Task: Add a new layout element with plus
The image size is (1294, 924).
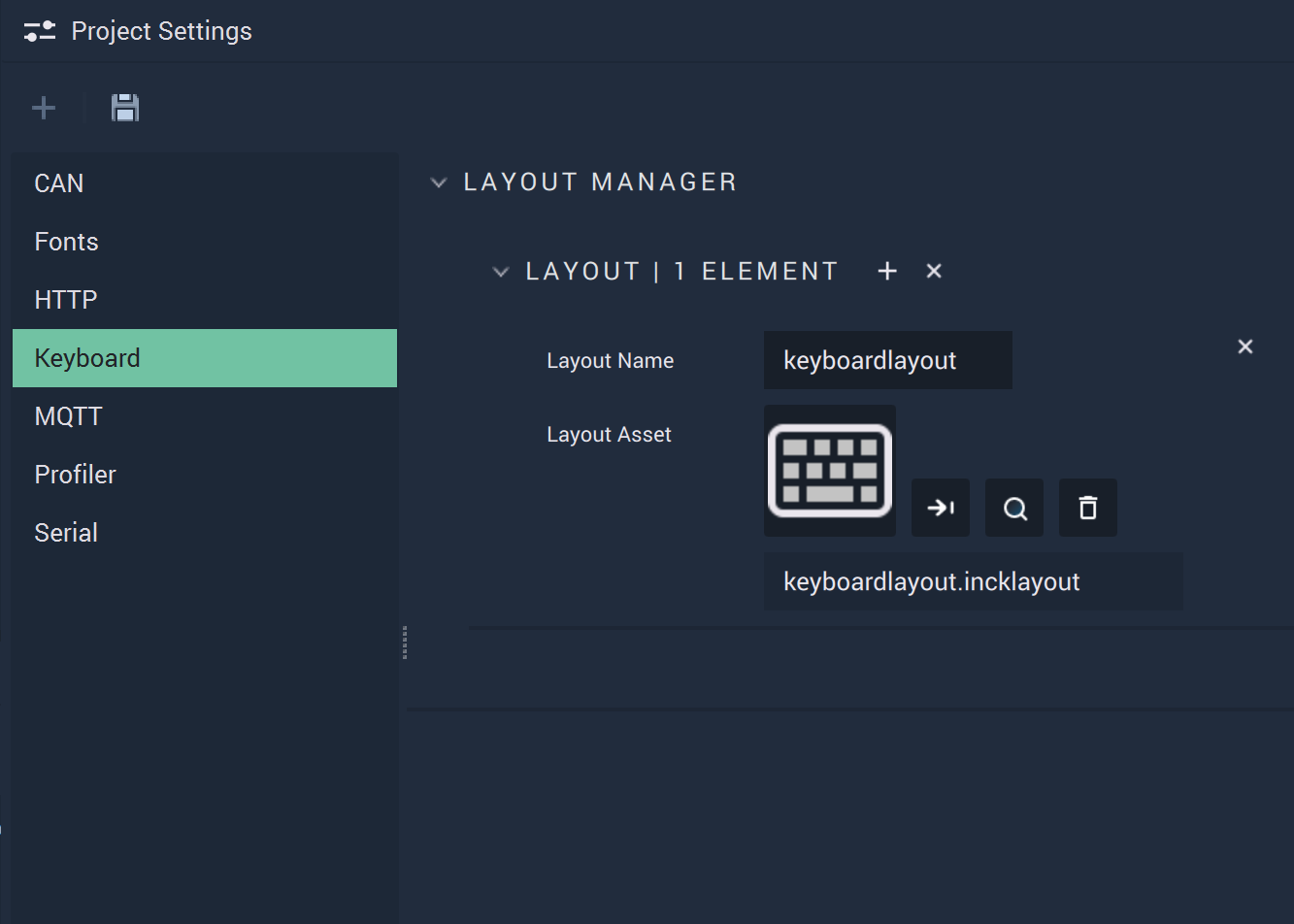Action: [887, 272]
